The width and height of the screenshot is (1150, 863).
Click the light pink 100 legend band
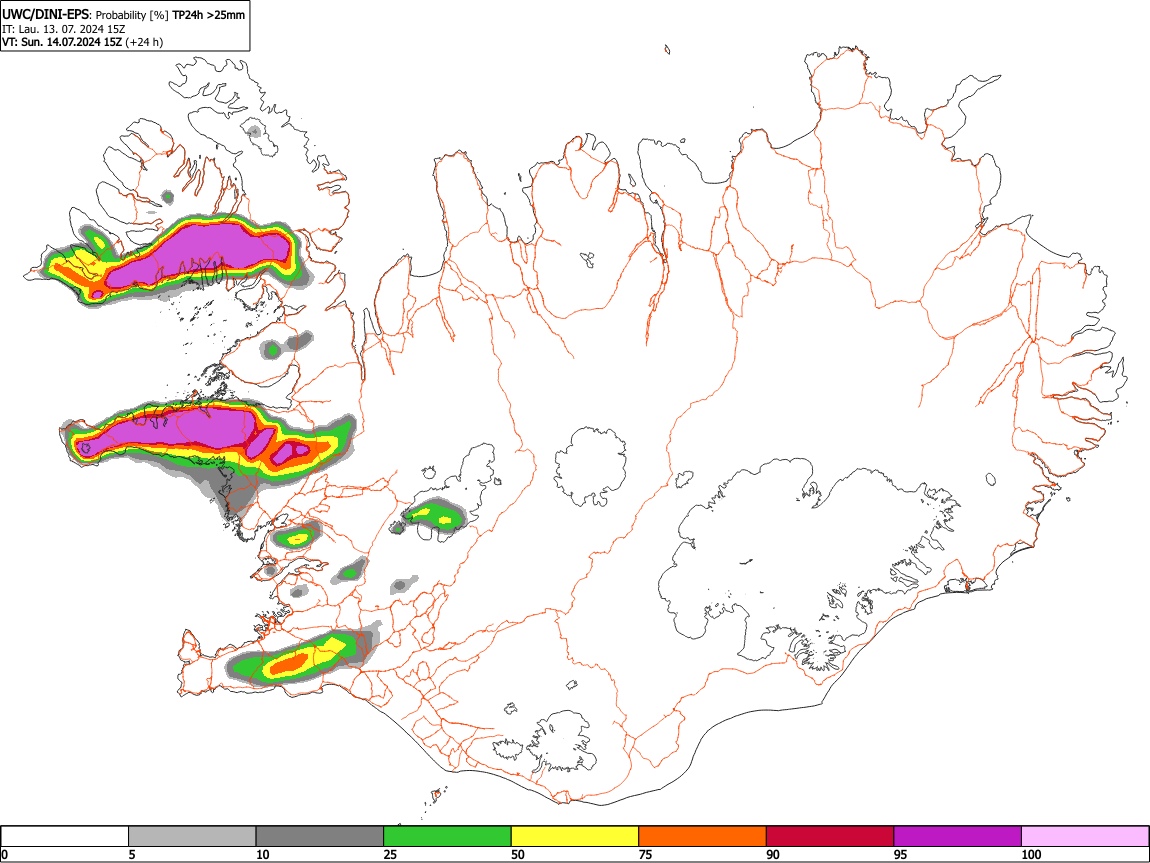pos(1085,837)
